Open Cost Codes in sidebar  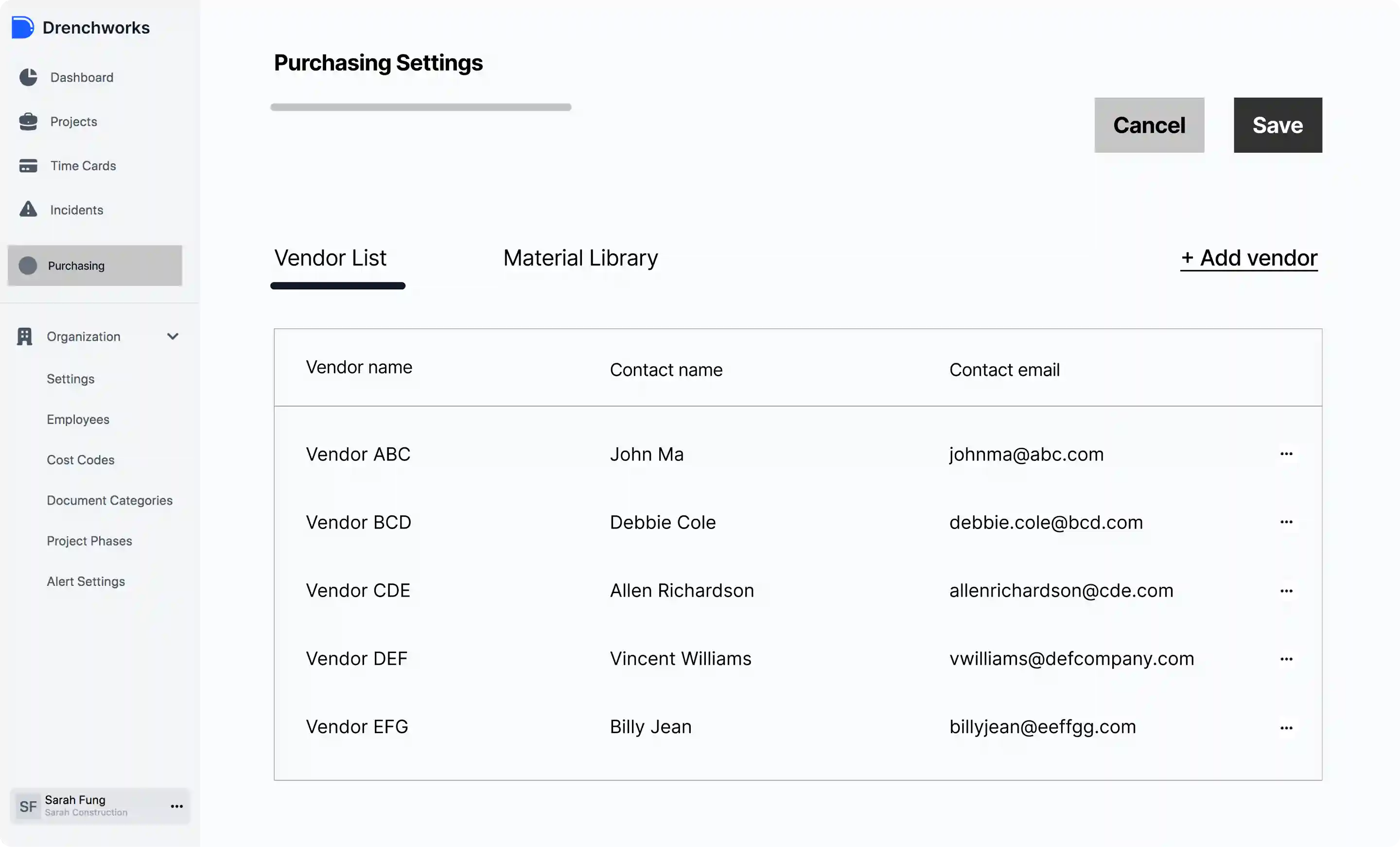coord(81,460)
